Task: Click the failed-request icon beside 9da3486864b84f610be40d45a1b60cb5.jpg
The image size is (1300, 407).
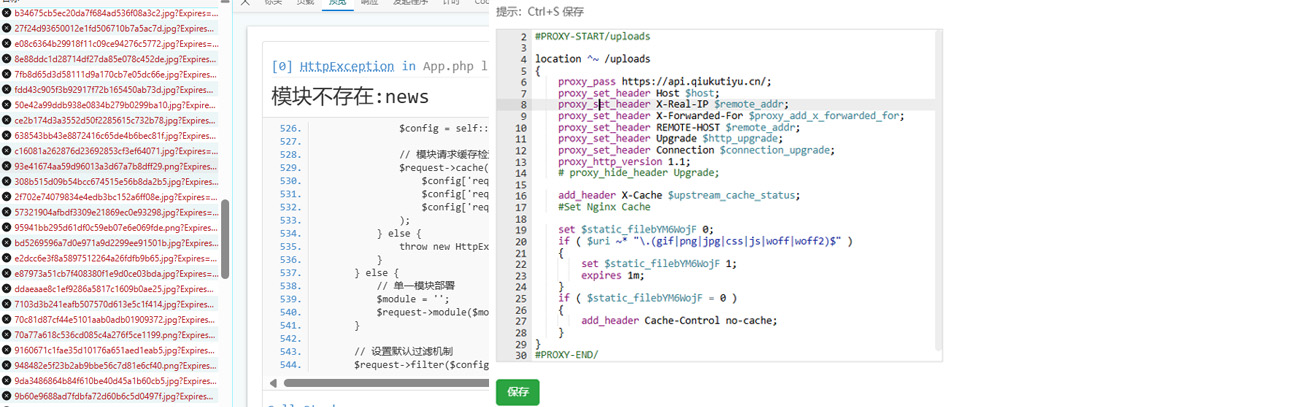Action: click(x=7, y=381)
